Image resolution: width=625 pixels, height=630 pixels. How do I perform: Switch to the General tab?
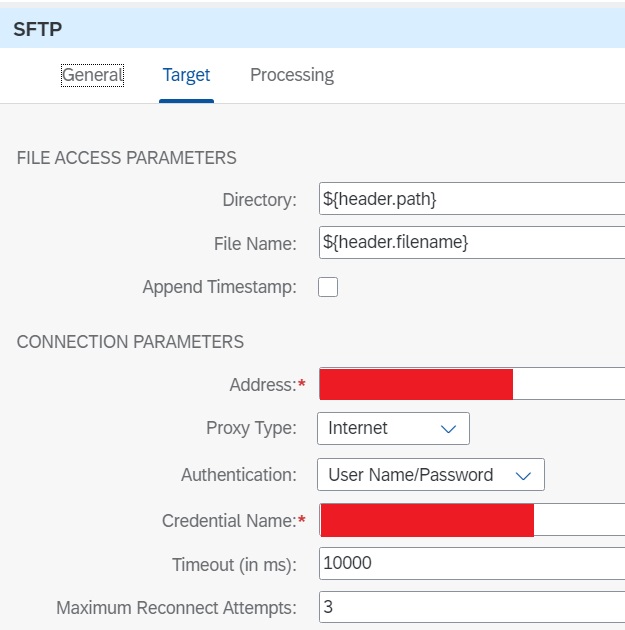[93, 75]
